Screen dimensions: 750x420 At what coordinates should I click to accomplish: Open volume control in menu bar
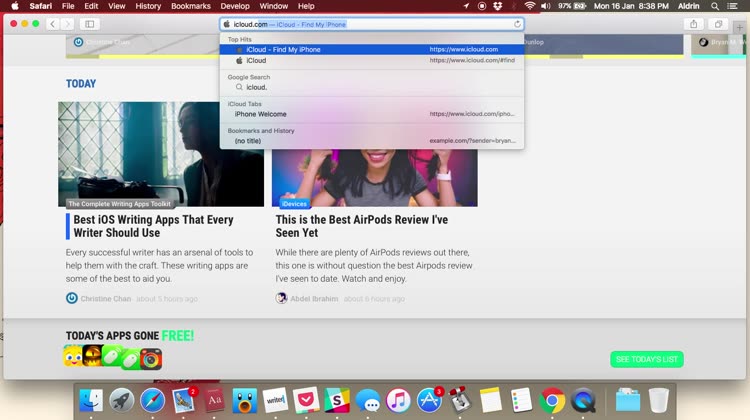545,6
